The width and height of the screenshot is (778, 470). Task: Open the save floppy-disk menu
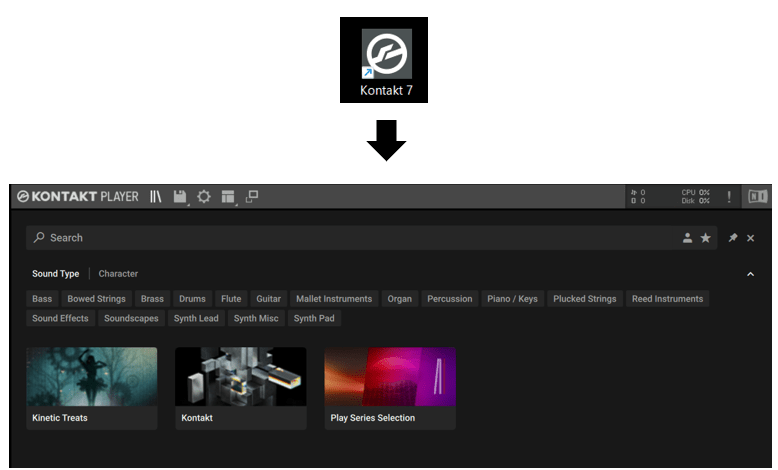point(181,197)
